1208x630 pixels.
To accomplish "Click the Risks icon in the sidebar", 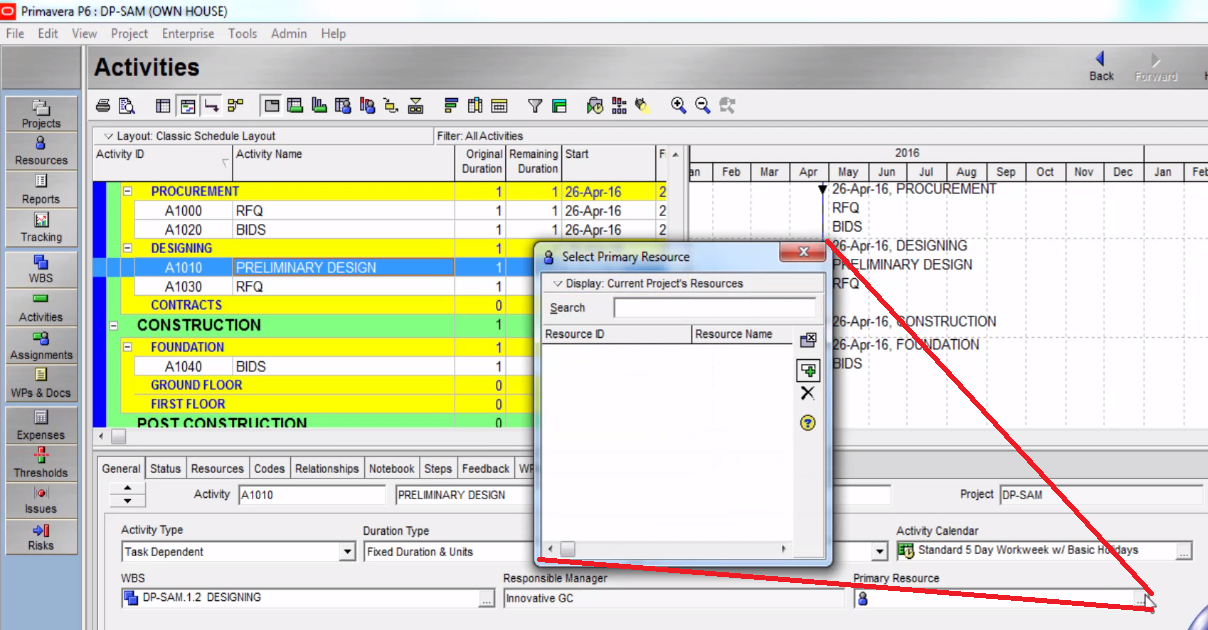I will click(40, 535).
